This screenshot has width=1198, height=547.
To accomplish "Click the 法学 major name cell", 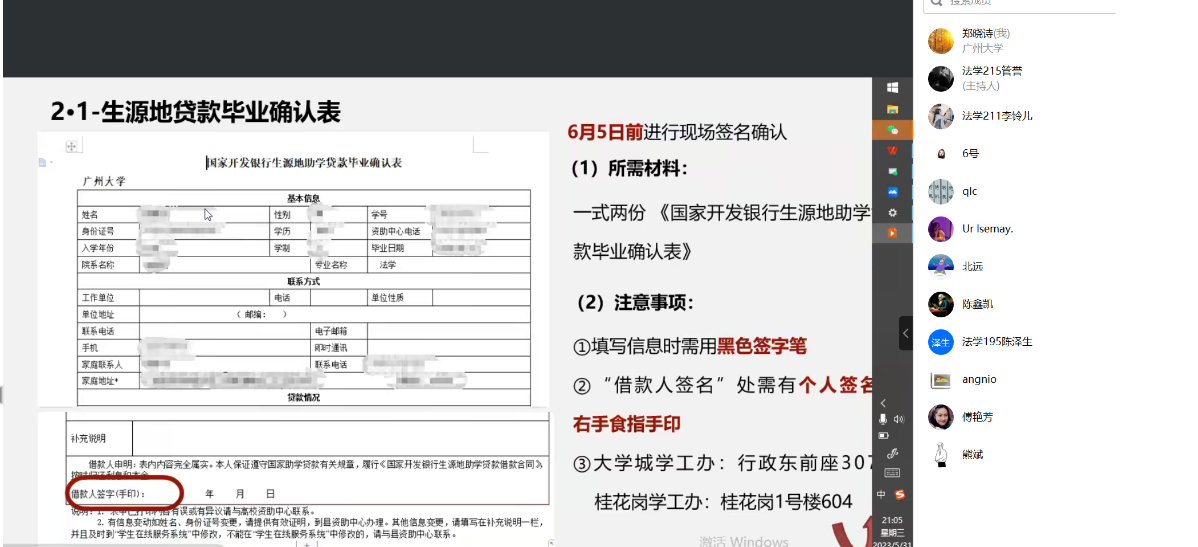I will tap(448, 265).
